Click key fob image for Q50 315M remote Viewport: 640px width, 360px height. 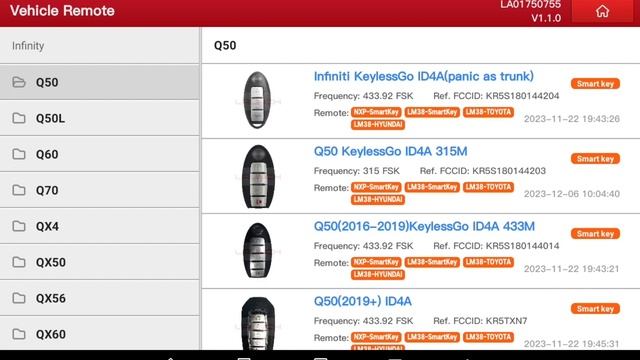(258, 176)
